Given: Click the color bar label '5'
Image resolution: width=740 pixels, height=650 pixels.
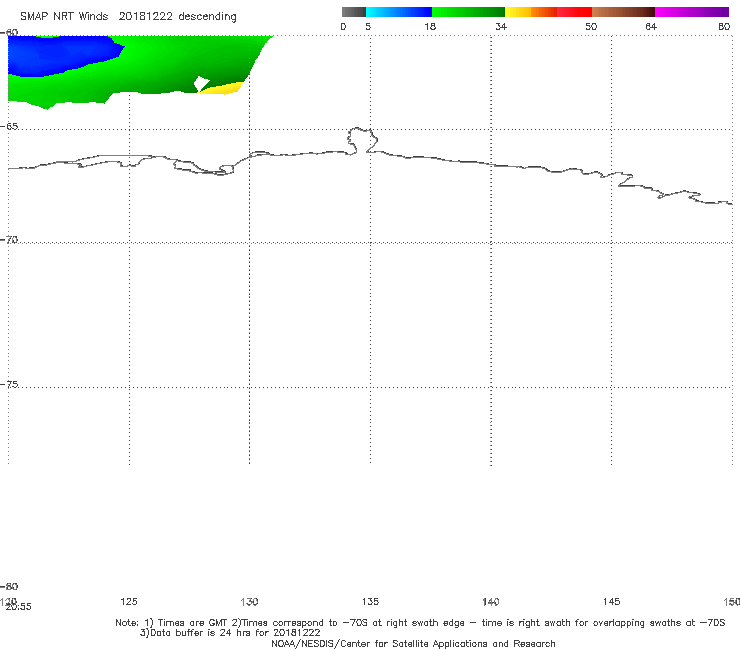Looking at the screenshot, I should (368, 26).
